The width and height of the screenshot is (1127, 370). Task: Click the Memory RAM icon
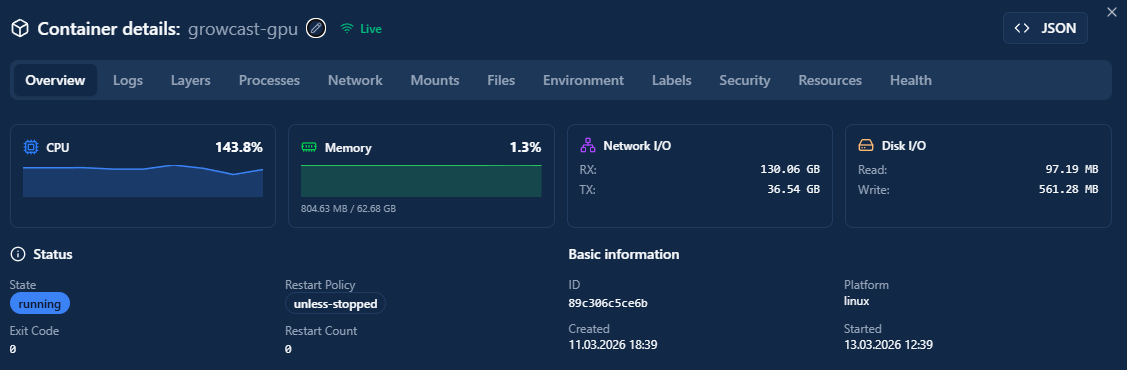coord(309,147)
